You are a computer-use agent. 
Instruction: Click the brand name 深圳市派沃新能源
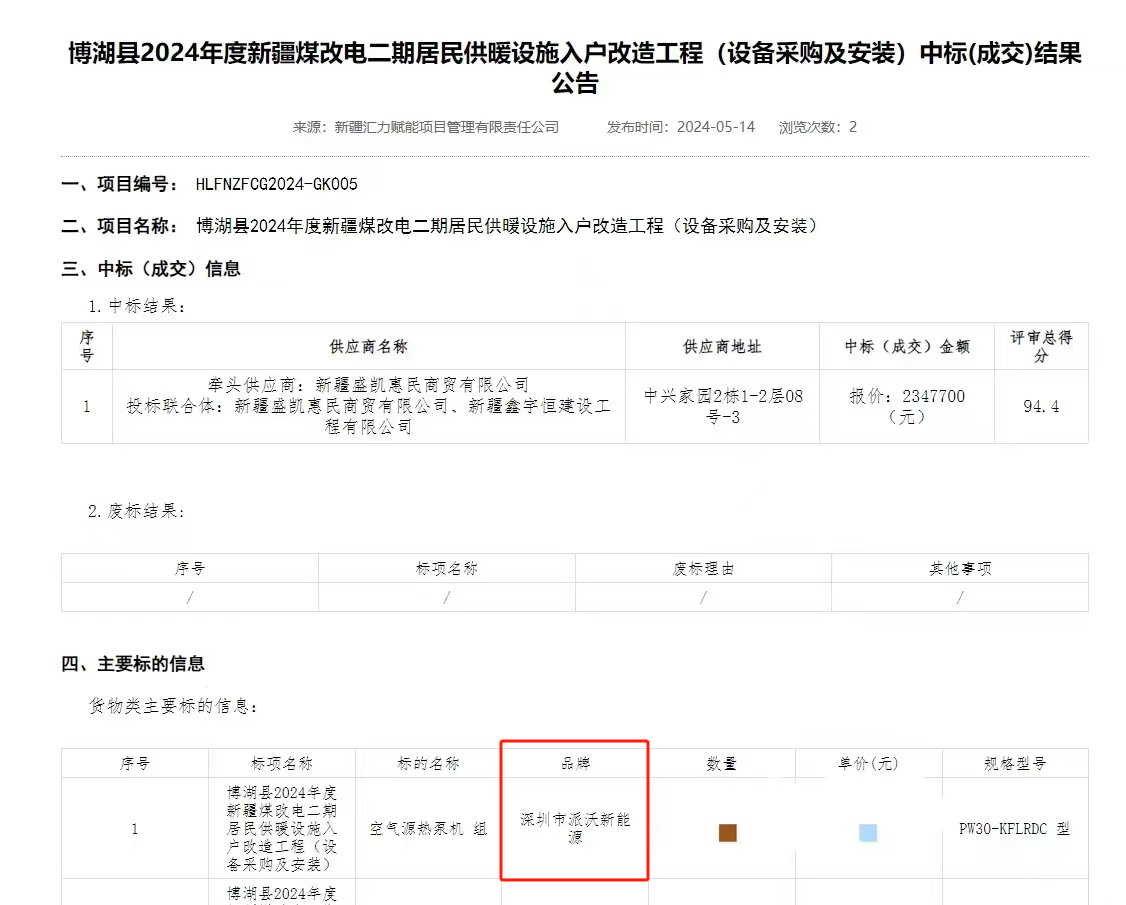click(x=574, y=830)
